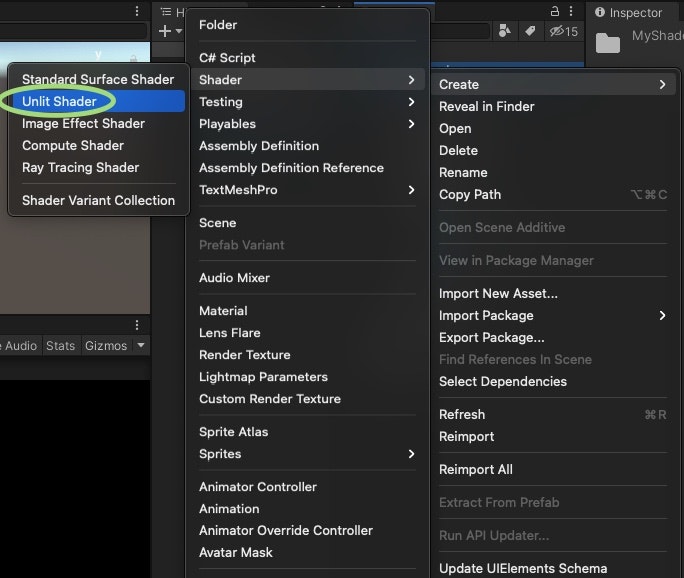Choose Animator Override Controller
684x578 pixels.
tap(308, 530)
